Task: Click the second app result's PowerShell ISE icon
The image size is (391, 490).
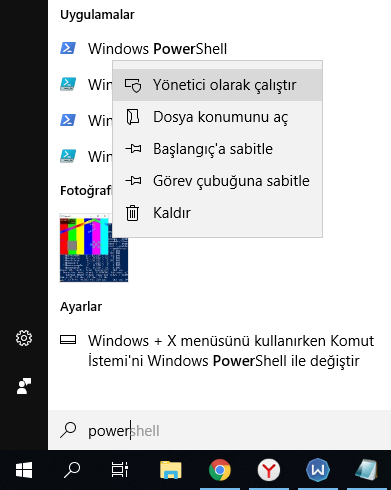Action: click(68, 84)
